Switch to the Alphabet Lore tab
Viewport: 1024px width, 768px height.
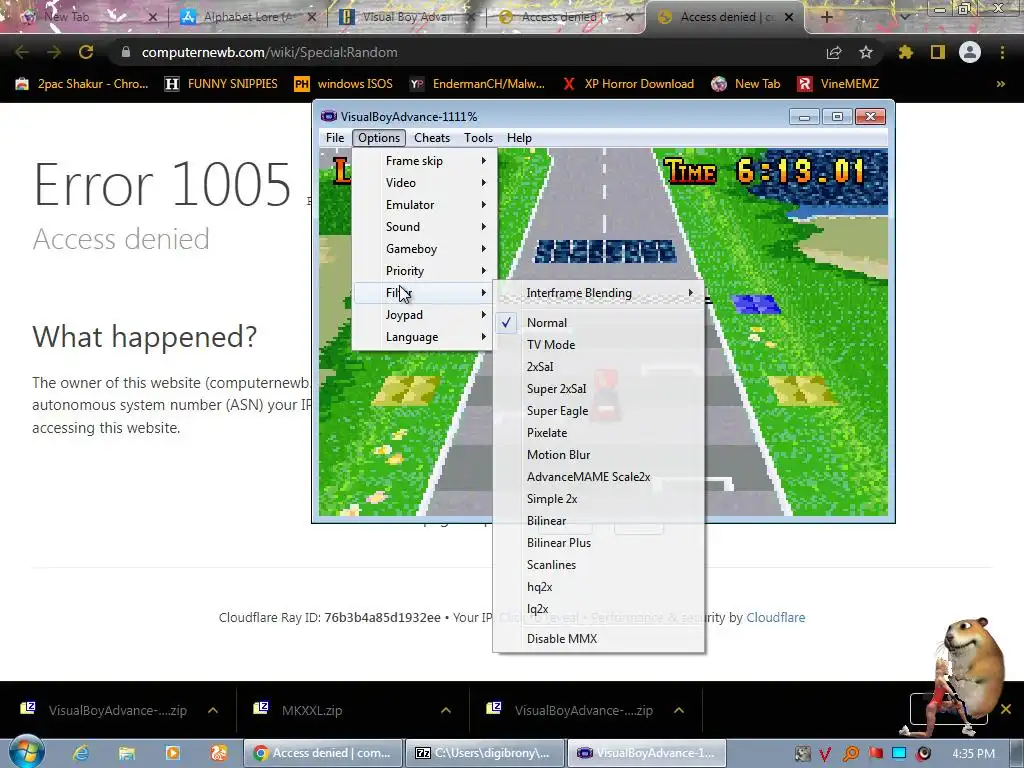click(247, 17)
